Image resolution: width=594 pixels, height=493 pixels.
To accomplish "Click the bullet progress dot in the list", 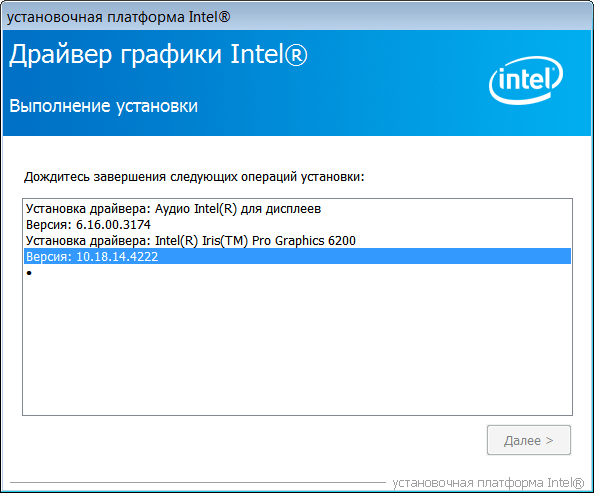I will [x=29, y=273].
